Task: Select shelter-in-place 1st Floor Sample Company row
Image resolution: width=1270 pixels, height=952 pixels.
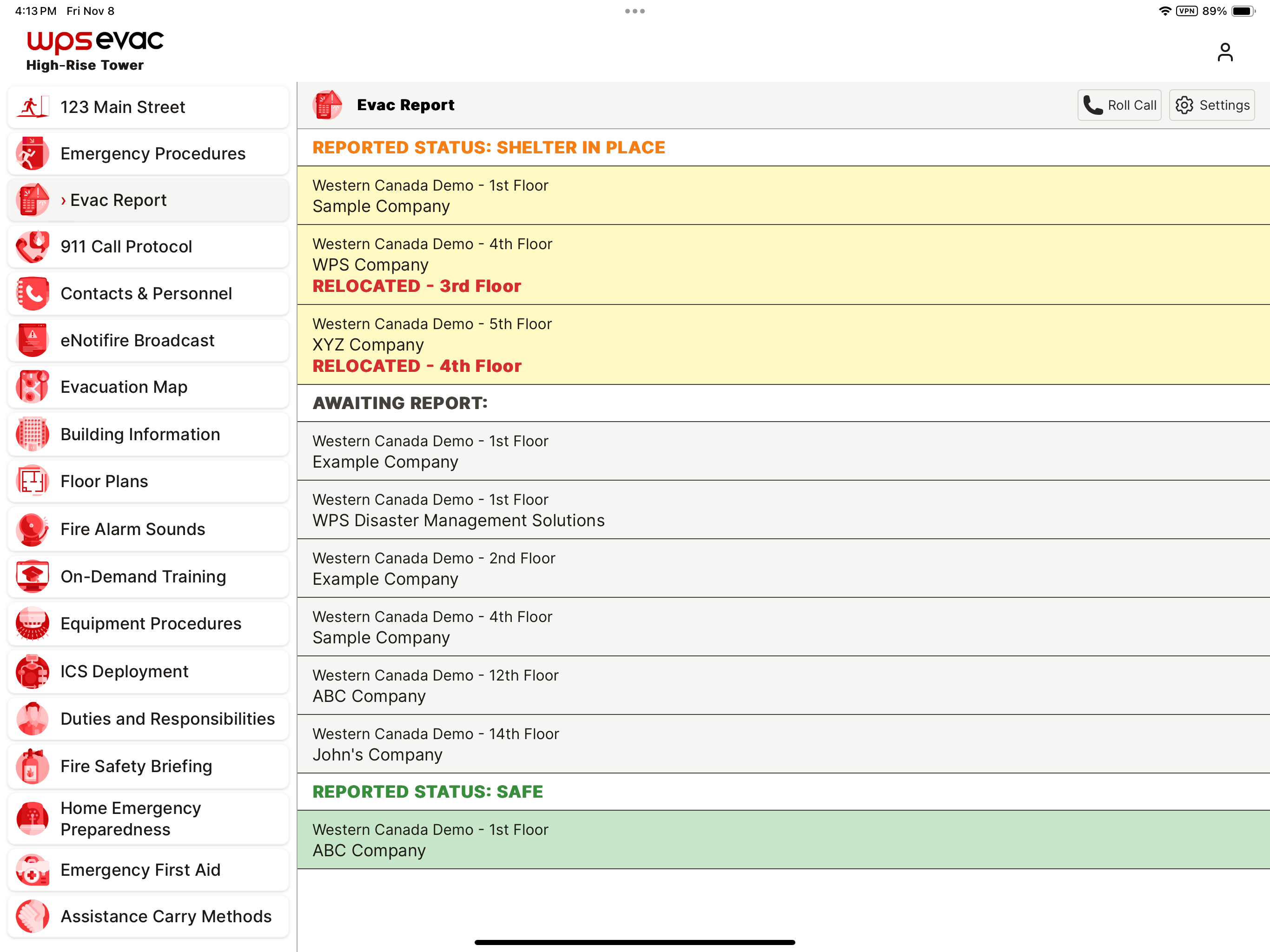Action: [783, 196]
